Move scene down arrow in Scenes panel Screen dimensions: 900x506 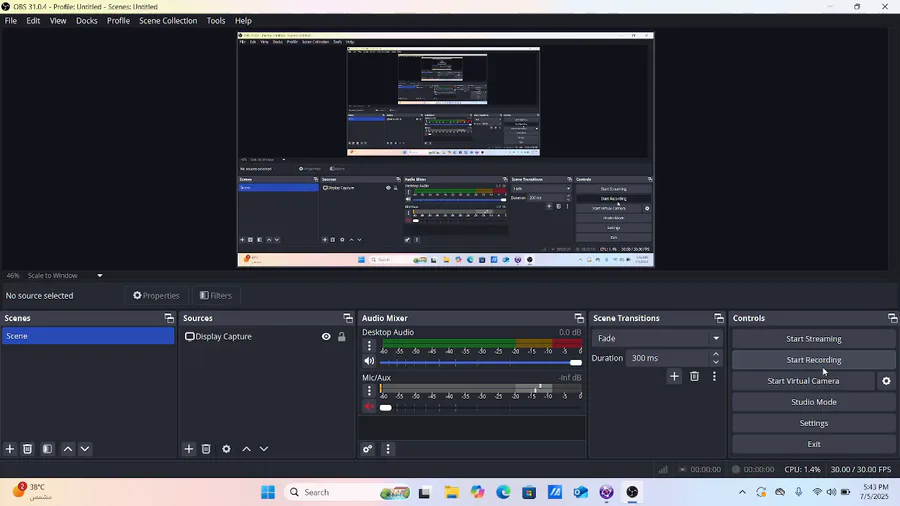85,449
